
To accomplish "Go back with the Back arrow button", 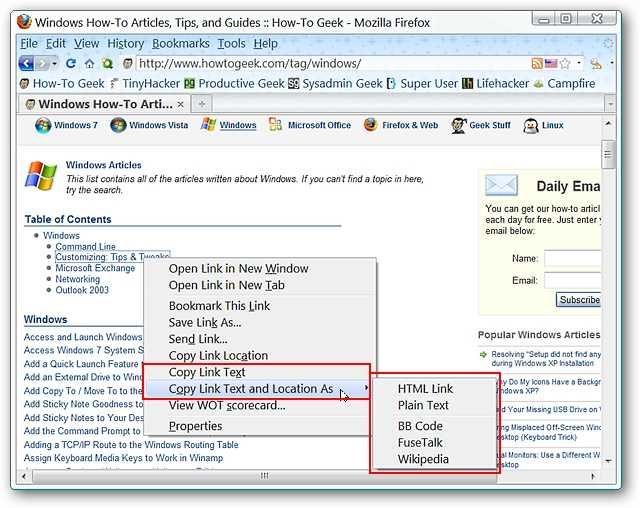I will click(27, 63).
